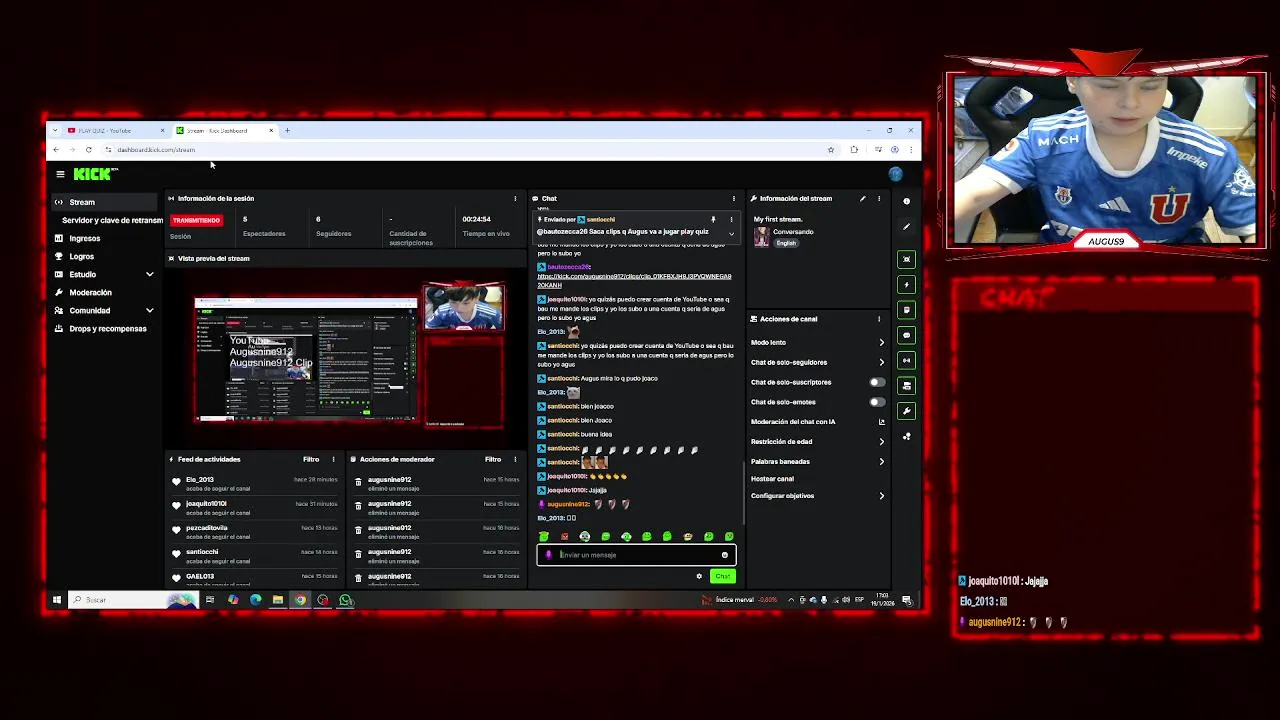1280x720 pixels.
Task: Open Modo lento options chevron
Action: [x=881, y=342]
